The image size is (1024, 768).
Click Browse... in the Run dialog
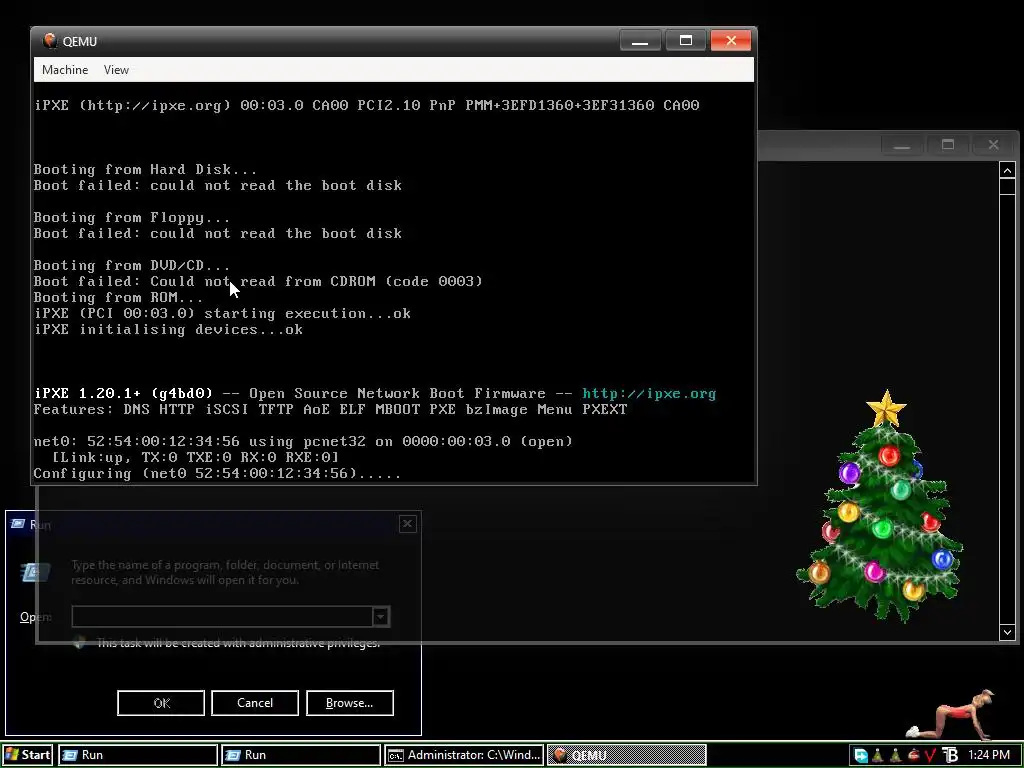coord(349,703)
